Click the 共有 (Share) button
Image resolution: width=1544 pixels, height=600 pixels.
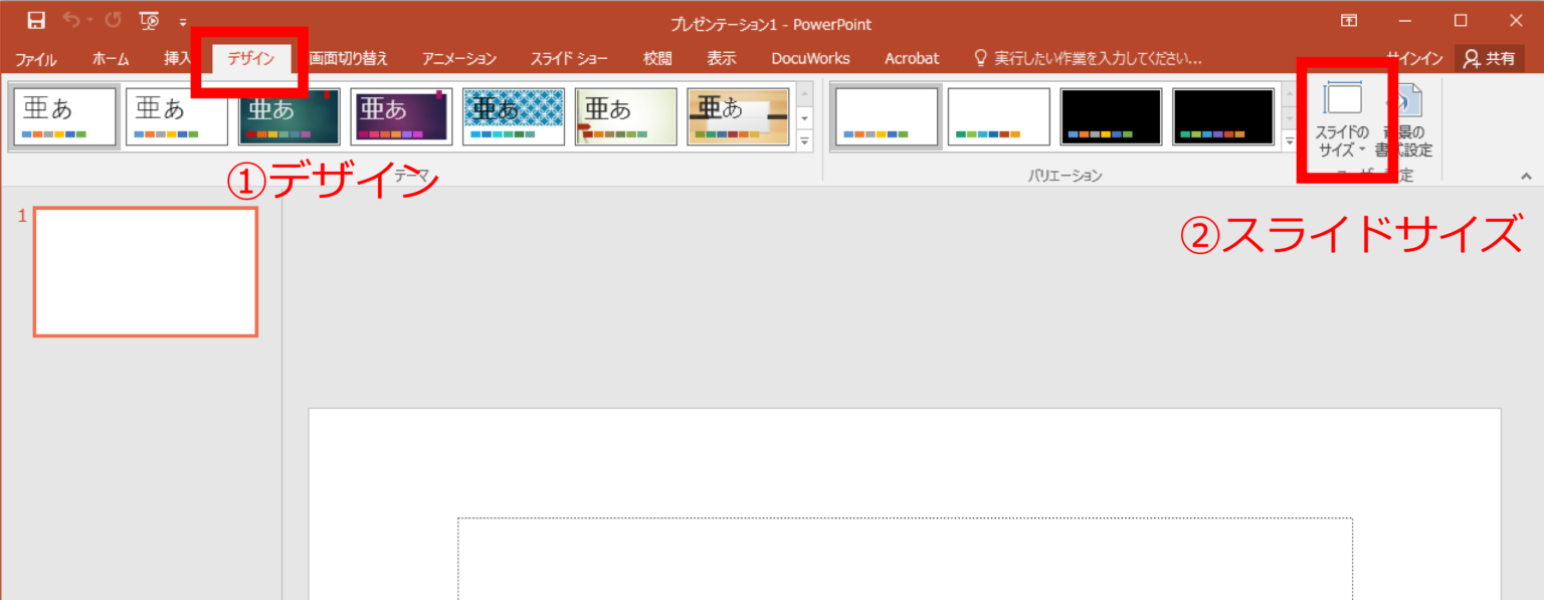click(1490, 57)
